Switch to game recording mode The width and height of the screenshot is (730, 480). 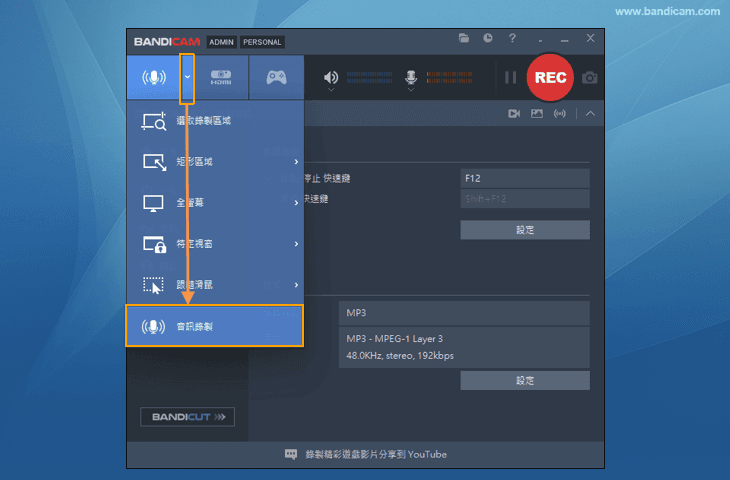click(x=276, y=77)
